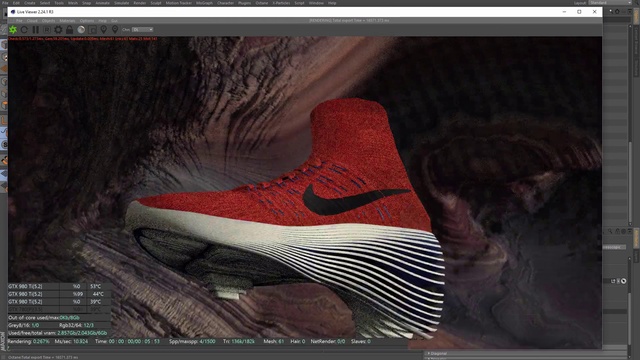Click the GPU row showing 44°C
Image resolution: width=640 pixels, height=360 pixels.
59,294
